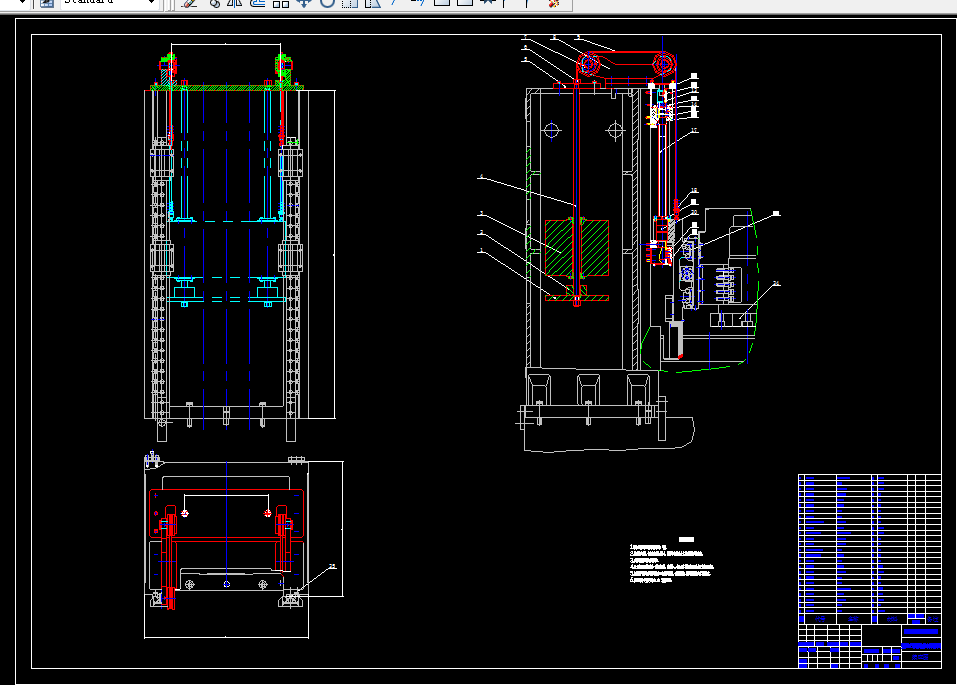Click the red linkage arm atop section view
This screenshot has width=957, height=685.
pos(626,63)
